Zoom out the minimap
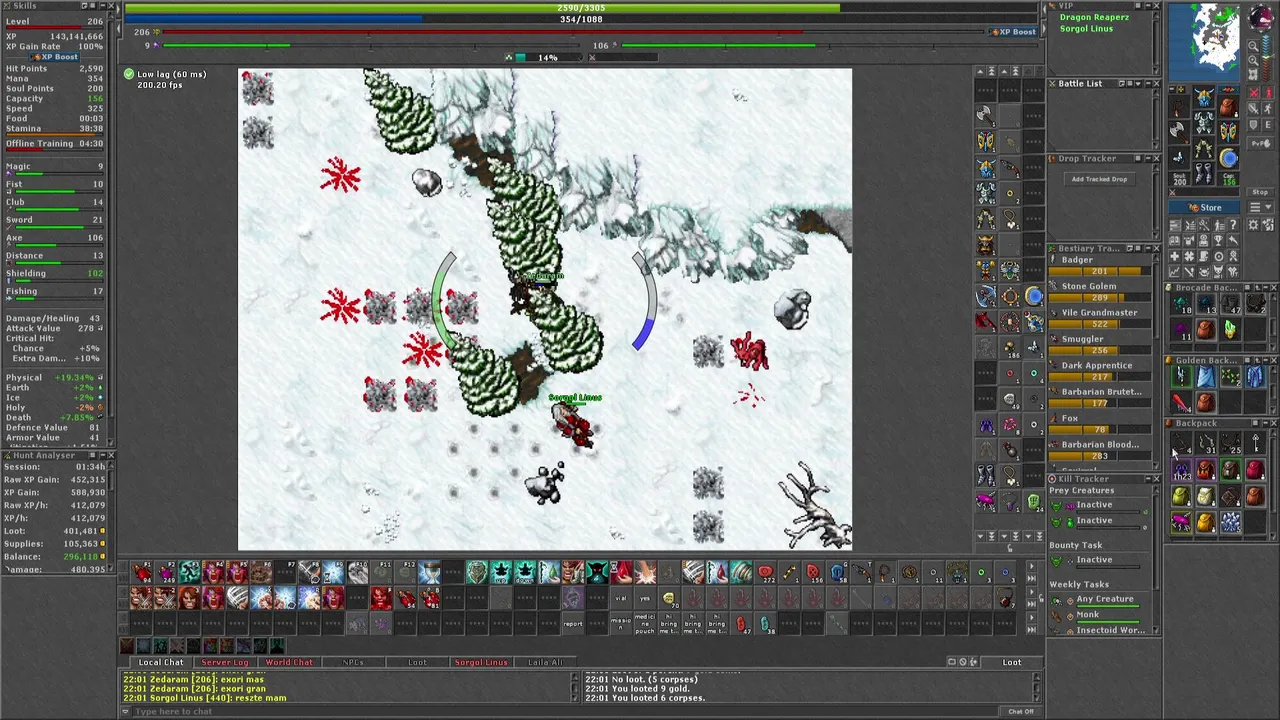 click(1253, 46)
